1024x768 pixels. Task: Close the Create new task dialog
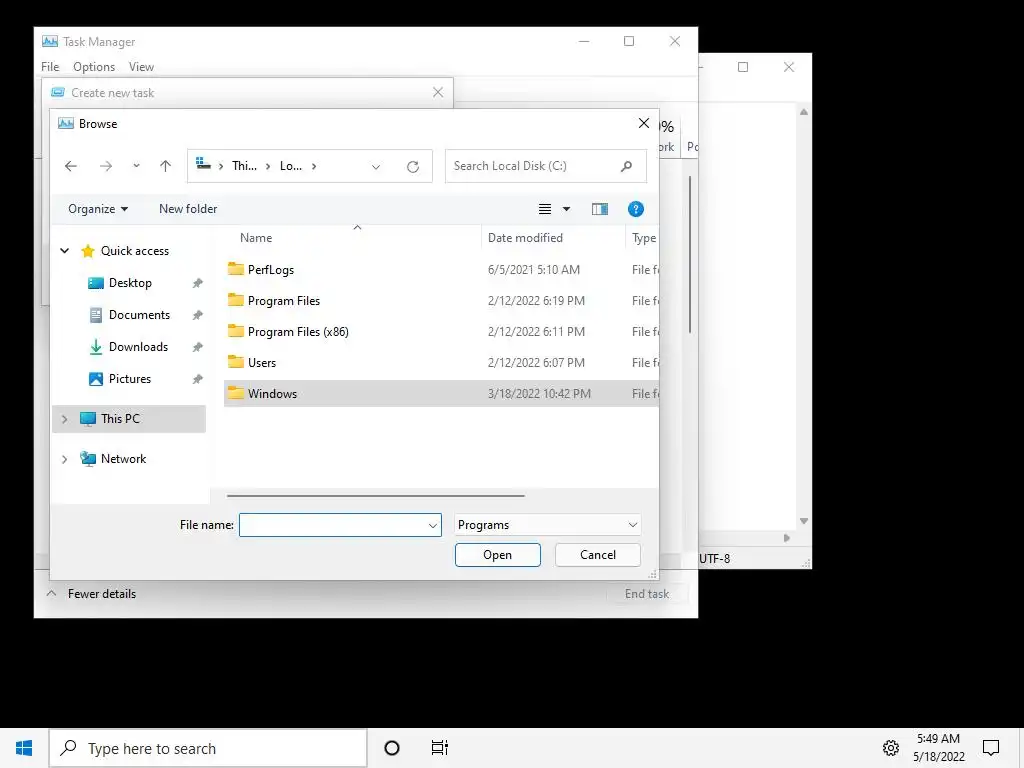click(x=438, y=93)
